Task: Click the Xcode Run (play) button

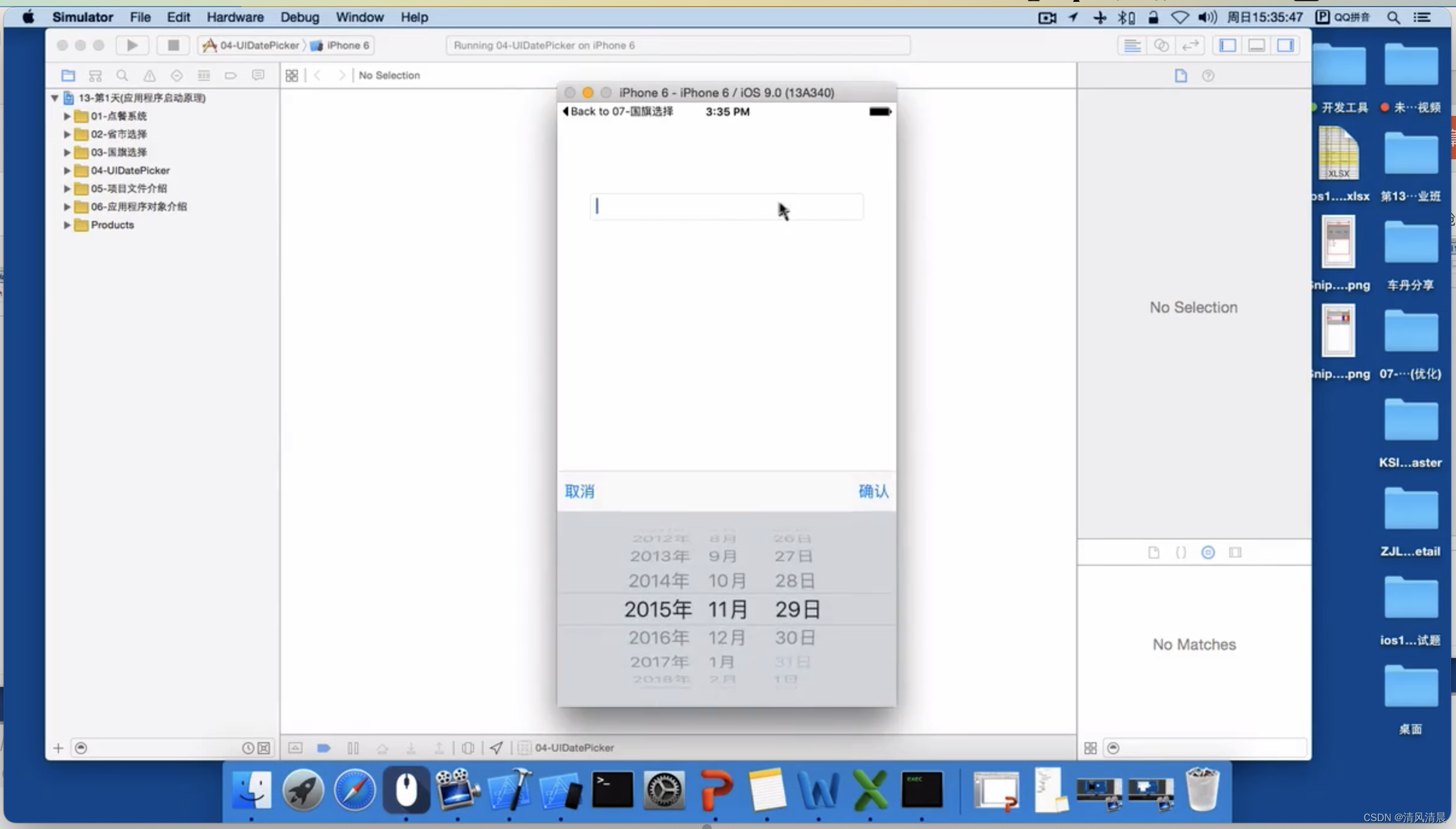Action: point(132,45)
